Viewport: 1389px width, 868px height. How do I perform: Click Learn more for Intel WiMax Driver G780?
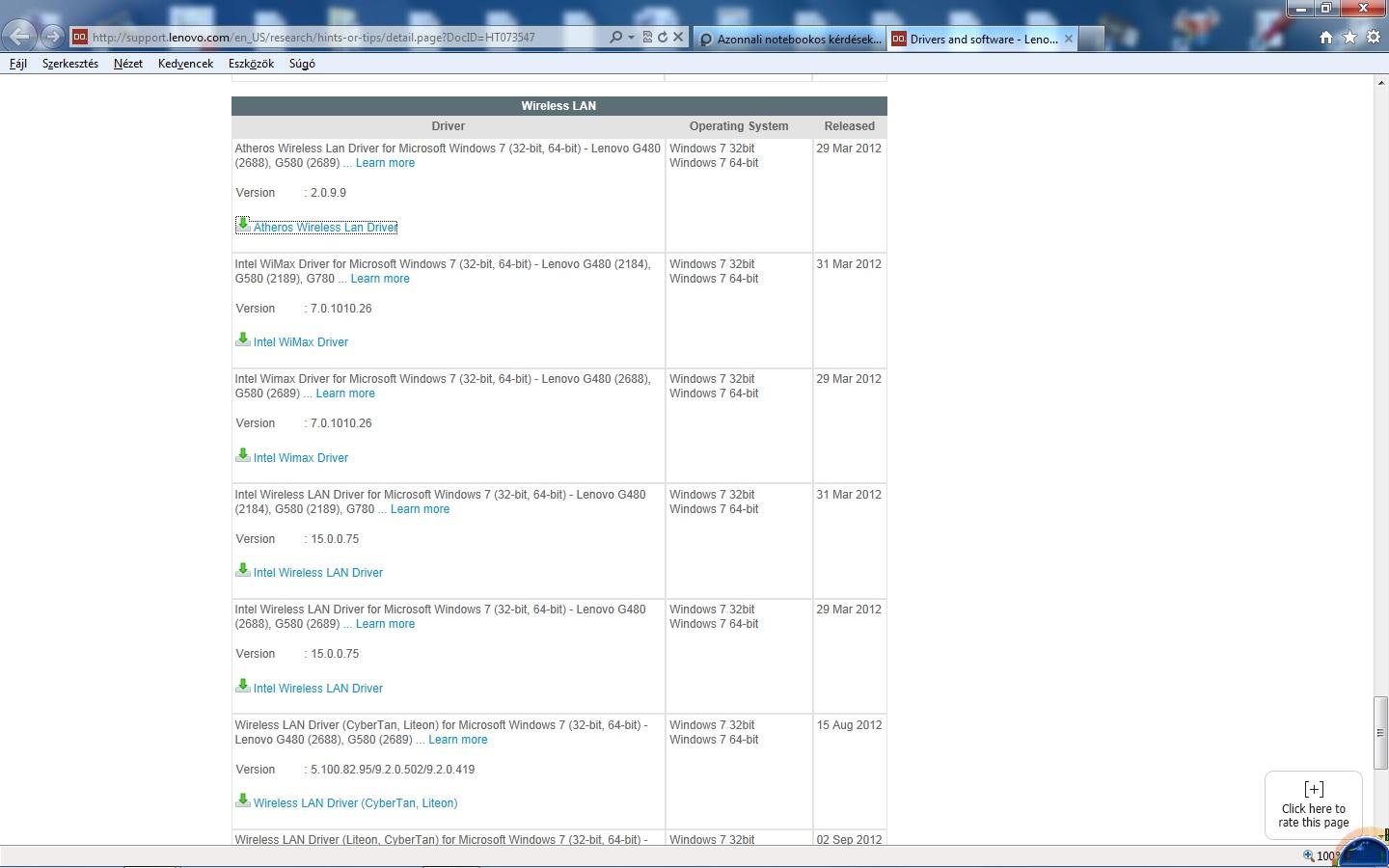click(380, 279)
